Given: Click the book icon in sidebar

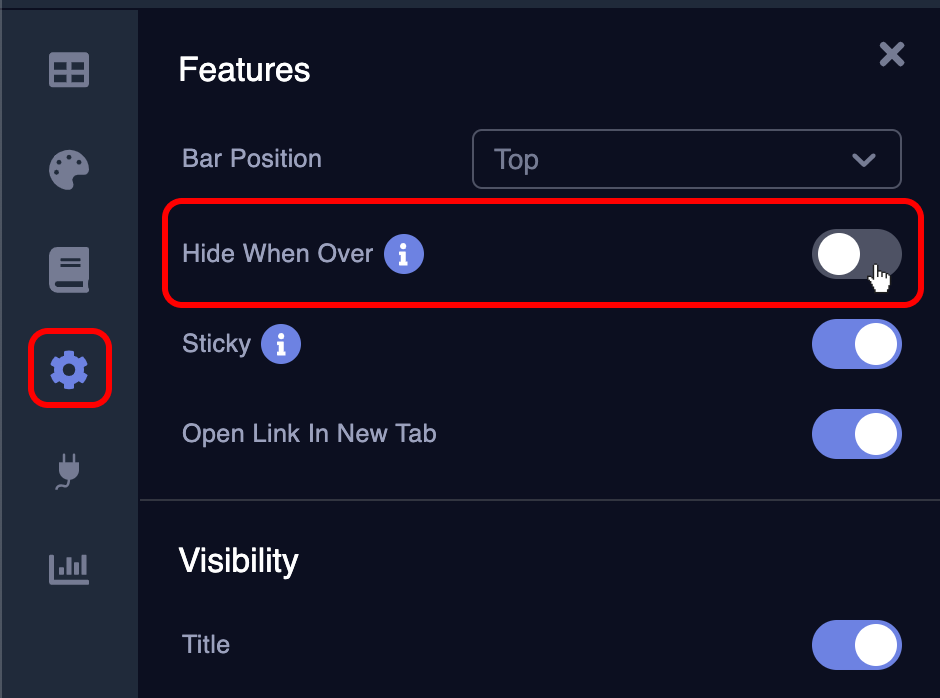Looking at the screenshot, I should click(69, 270).
